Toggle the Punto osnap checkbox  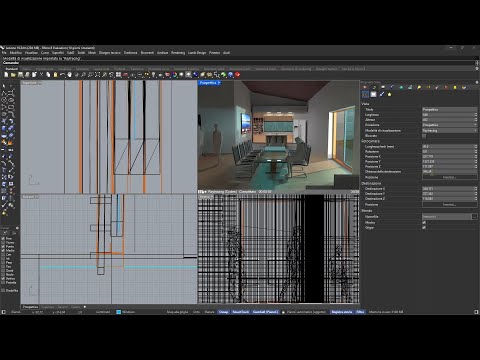(3, 247)
